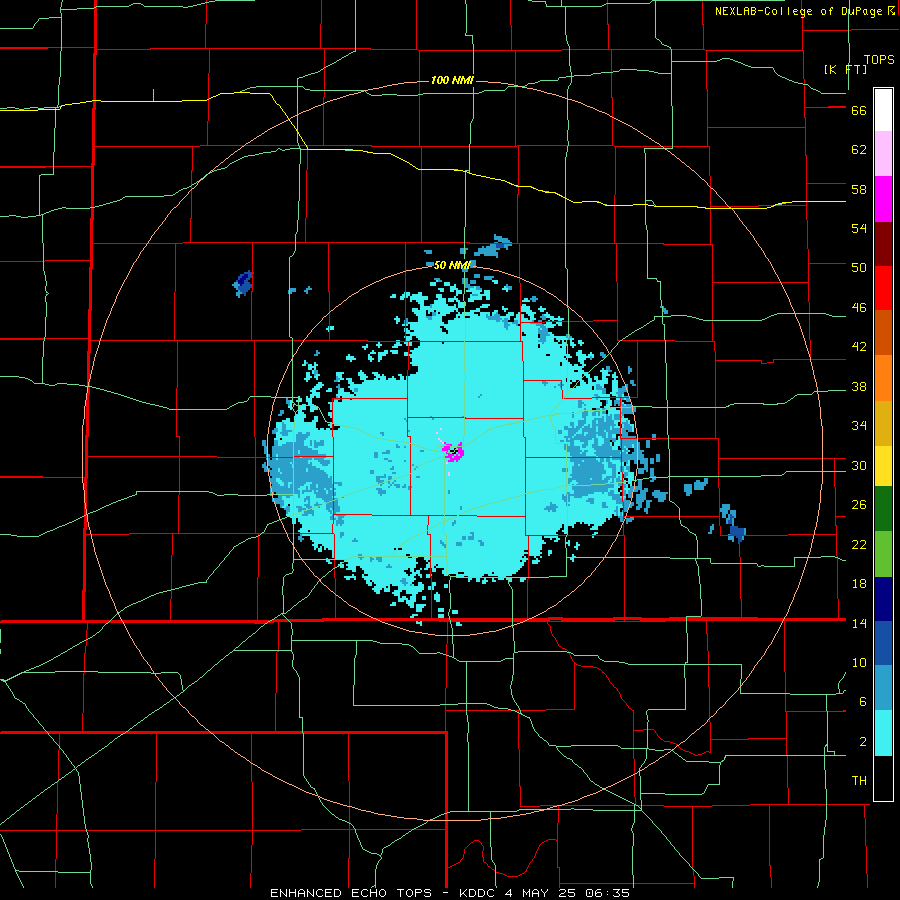Select the dark green legend swatch
900x900 pixels.
883,509
